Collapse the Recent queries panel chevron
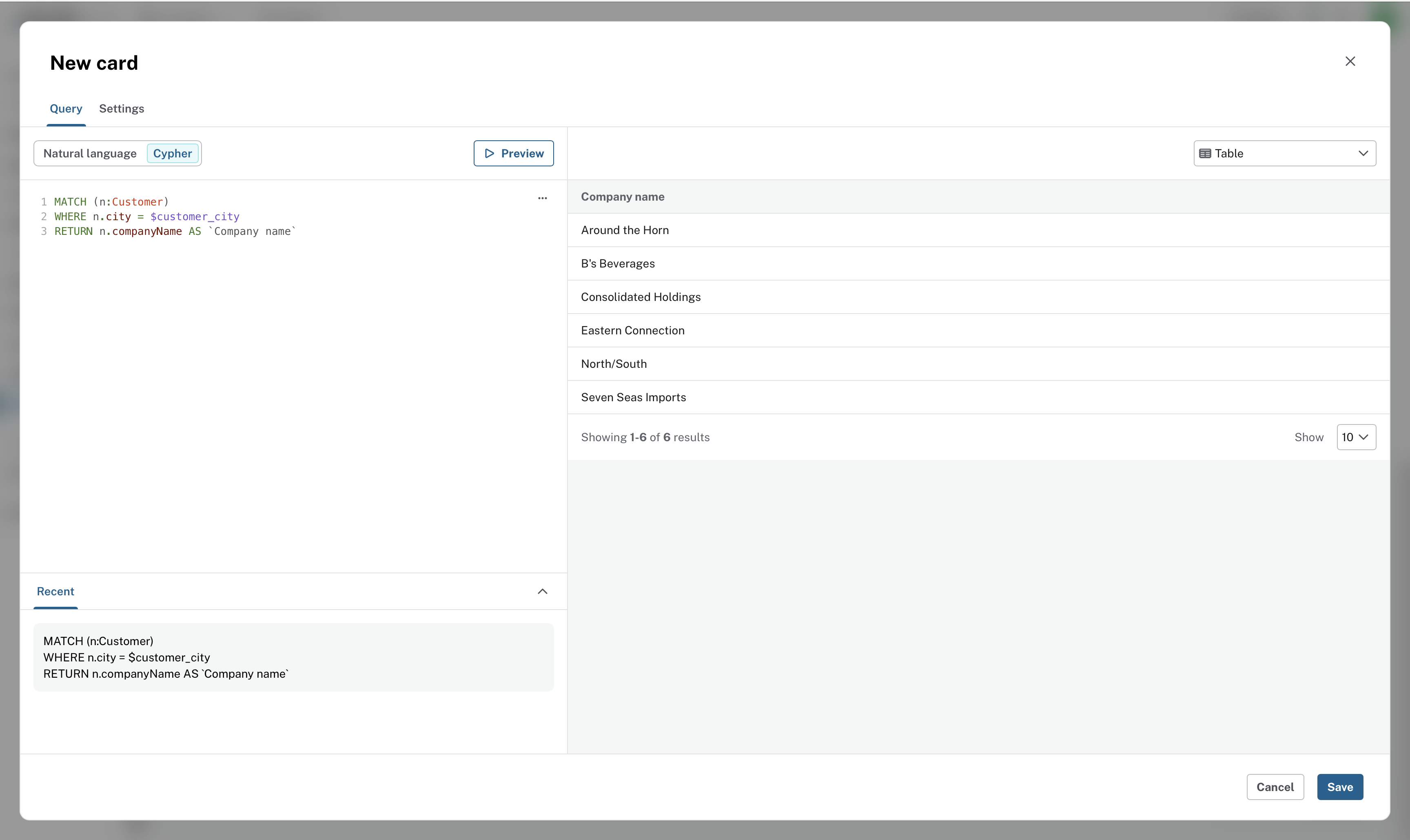Image resolution: width=1410 pixels, height=840 pixels. [542, 592]
